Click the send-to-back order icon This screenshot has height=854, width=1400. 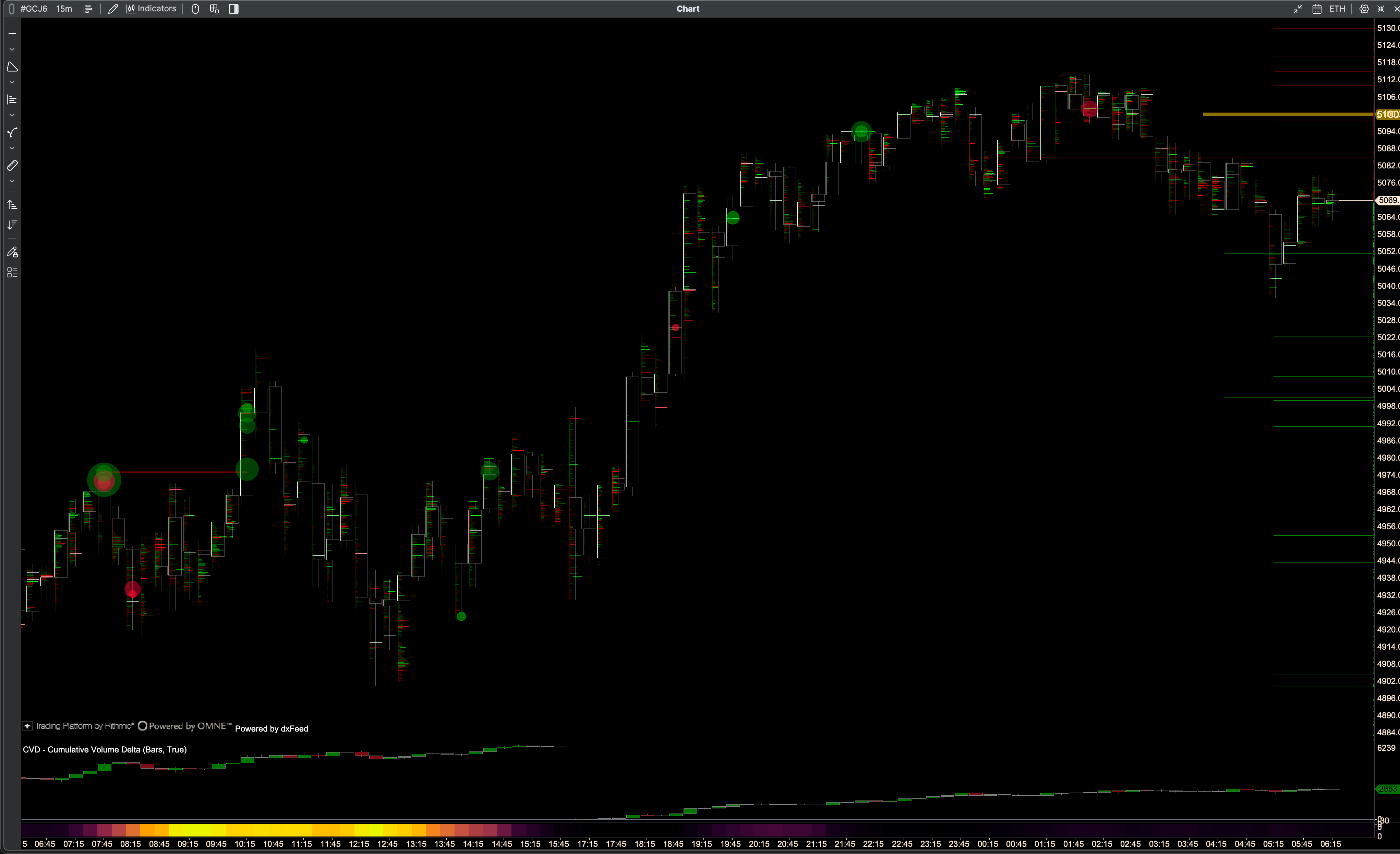coord(12,225)
